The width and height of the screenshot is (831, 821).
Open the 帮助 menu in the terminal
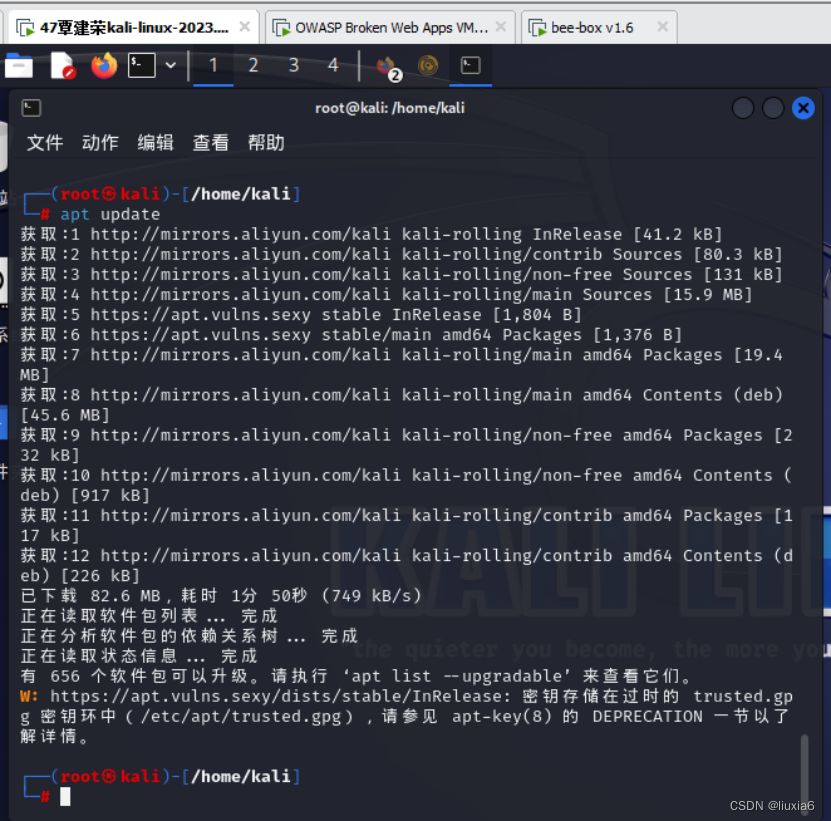(x=265, y=142)
